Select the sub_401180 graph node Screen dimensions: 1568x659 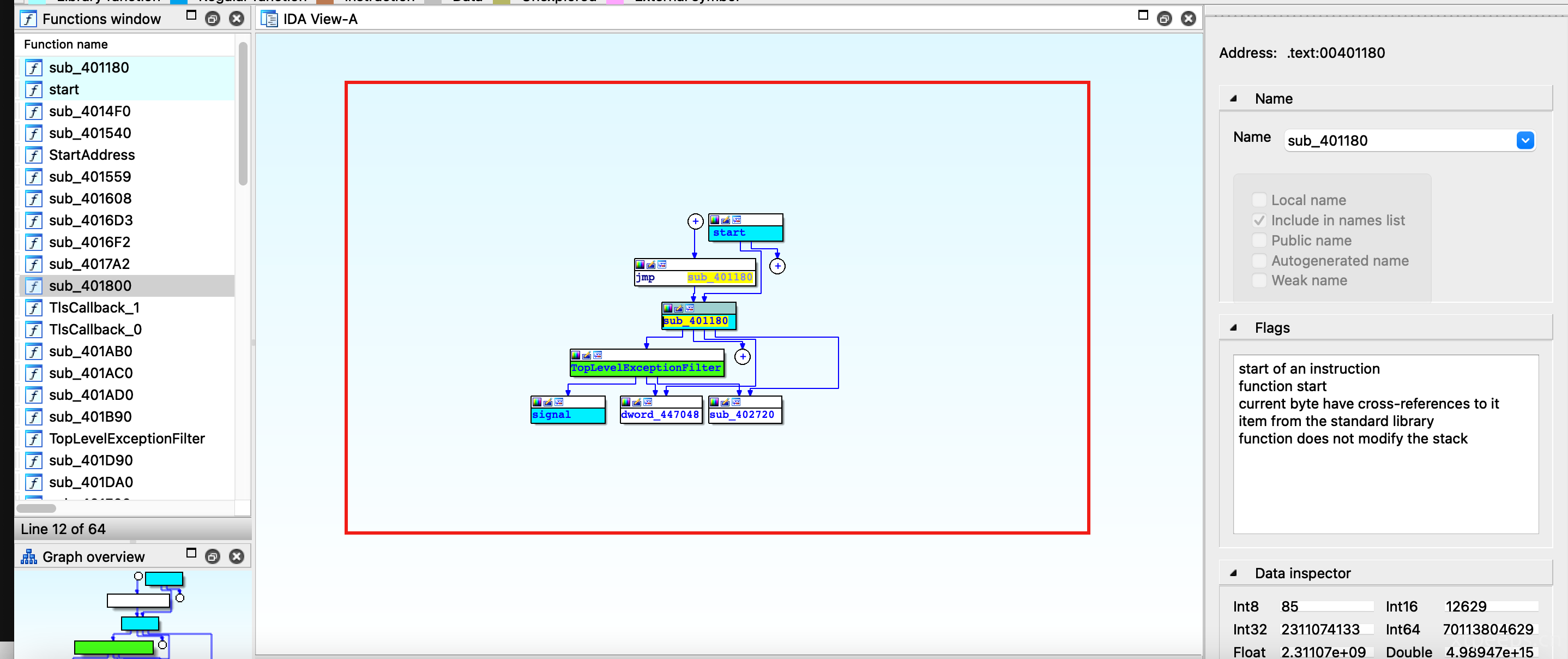pos(699,316)
